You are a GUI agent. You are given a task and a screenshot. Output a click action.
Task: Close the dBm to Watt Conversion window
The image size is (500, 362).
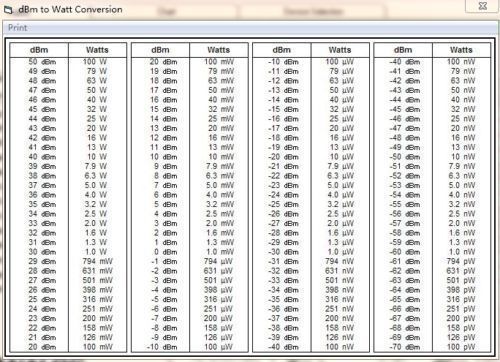[x=482, y=6]
